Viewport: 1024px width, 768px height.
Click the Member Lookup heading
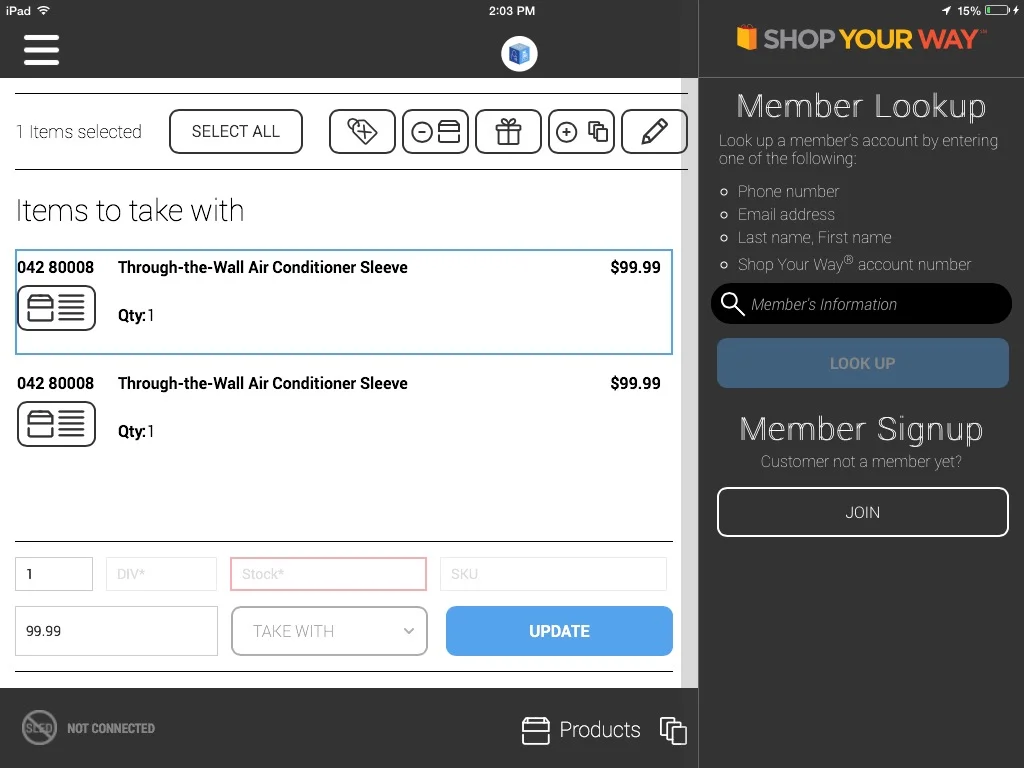point(861,106)
